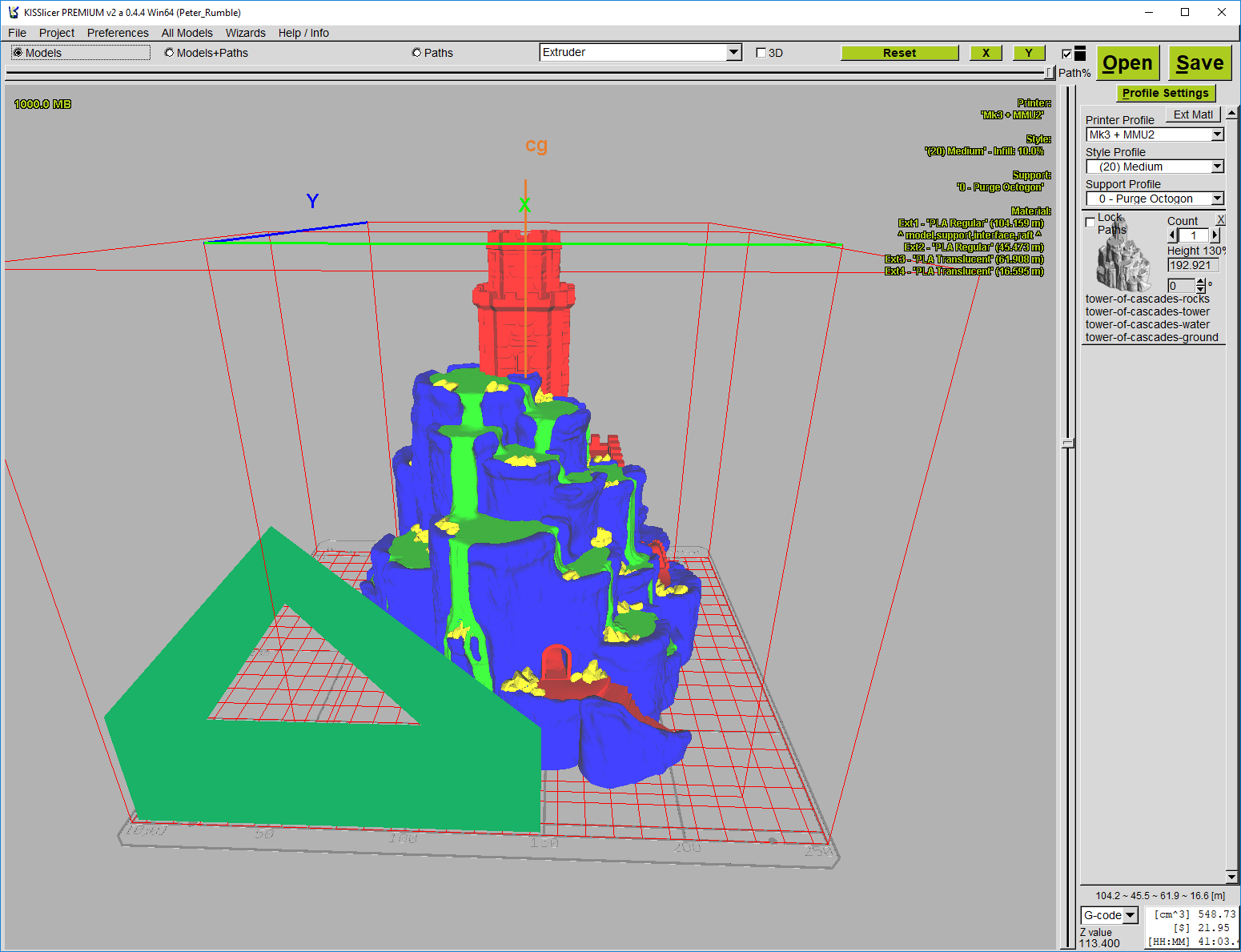Enable the Lock Paths checkbox
This screenshot has width=1241, height=952.
click(x=1090, y=223)
